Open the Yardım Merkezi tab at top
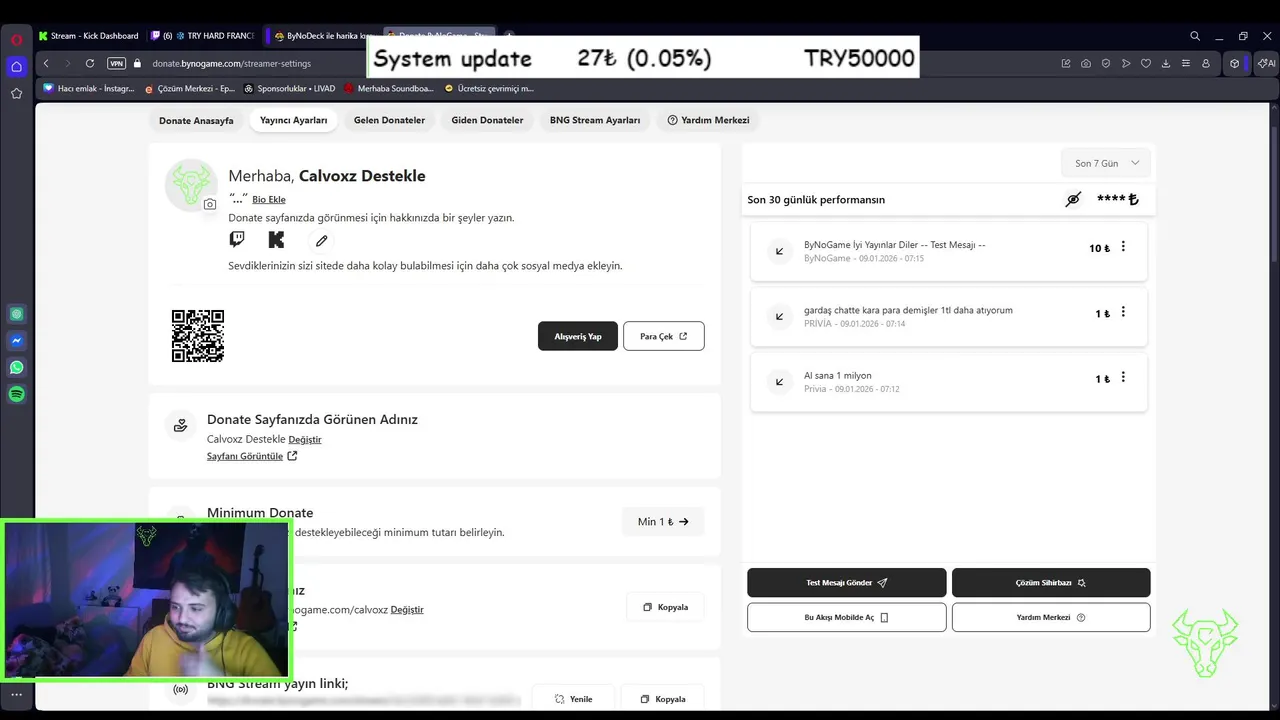This screenshot has width=1280, height=720. click(708, 120)
